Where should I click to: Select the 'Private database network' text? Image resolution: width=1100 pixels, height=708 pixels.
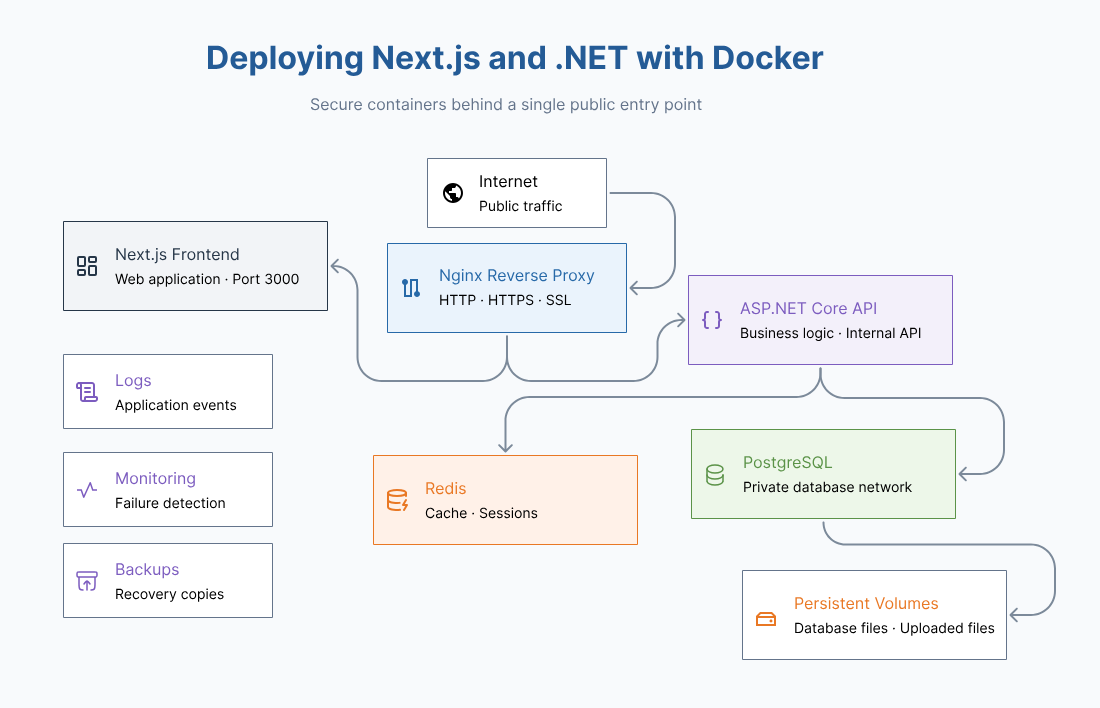pyautogui.click(x=828, y=488)
